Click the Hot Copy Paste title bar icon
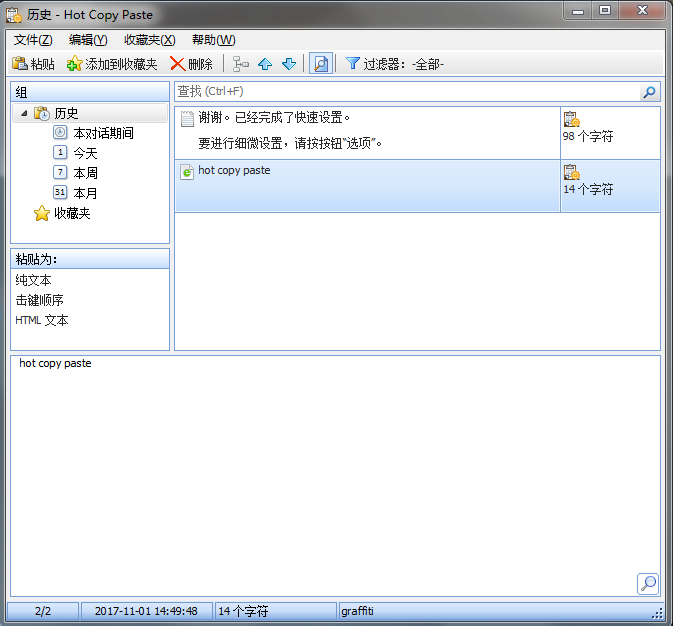The height and width of the screenshot is (626, 673). pos(13,15)
